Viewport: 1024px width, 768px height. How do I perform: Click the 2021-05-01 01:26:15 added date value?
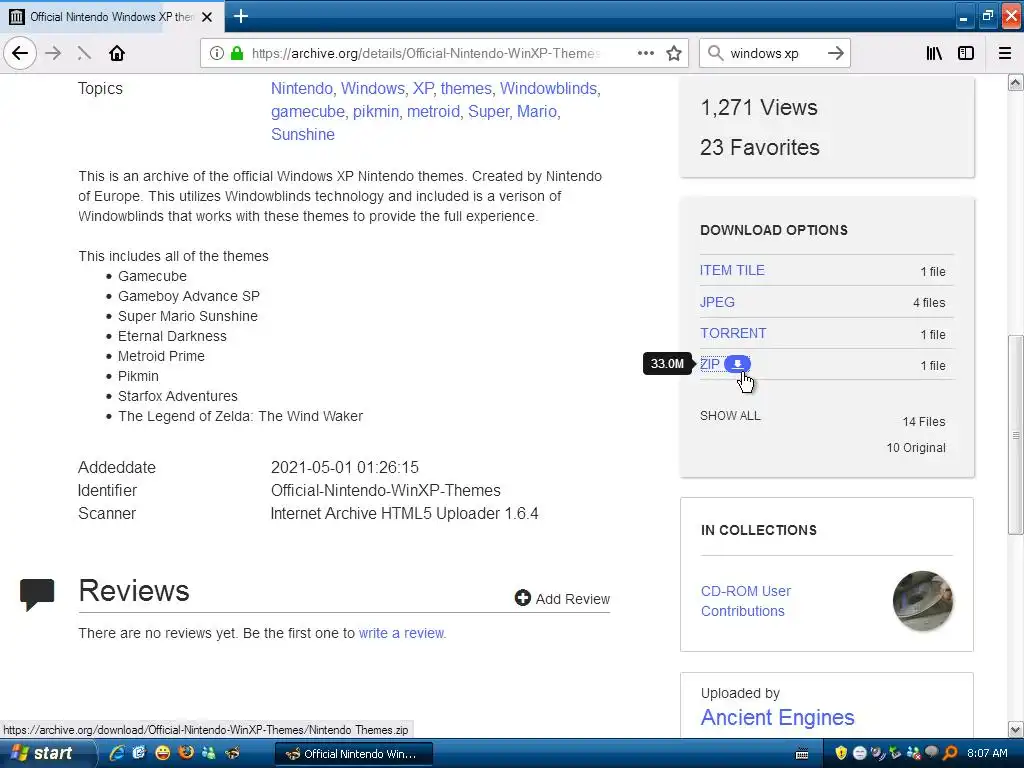(345, 468)
